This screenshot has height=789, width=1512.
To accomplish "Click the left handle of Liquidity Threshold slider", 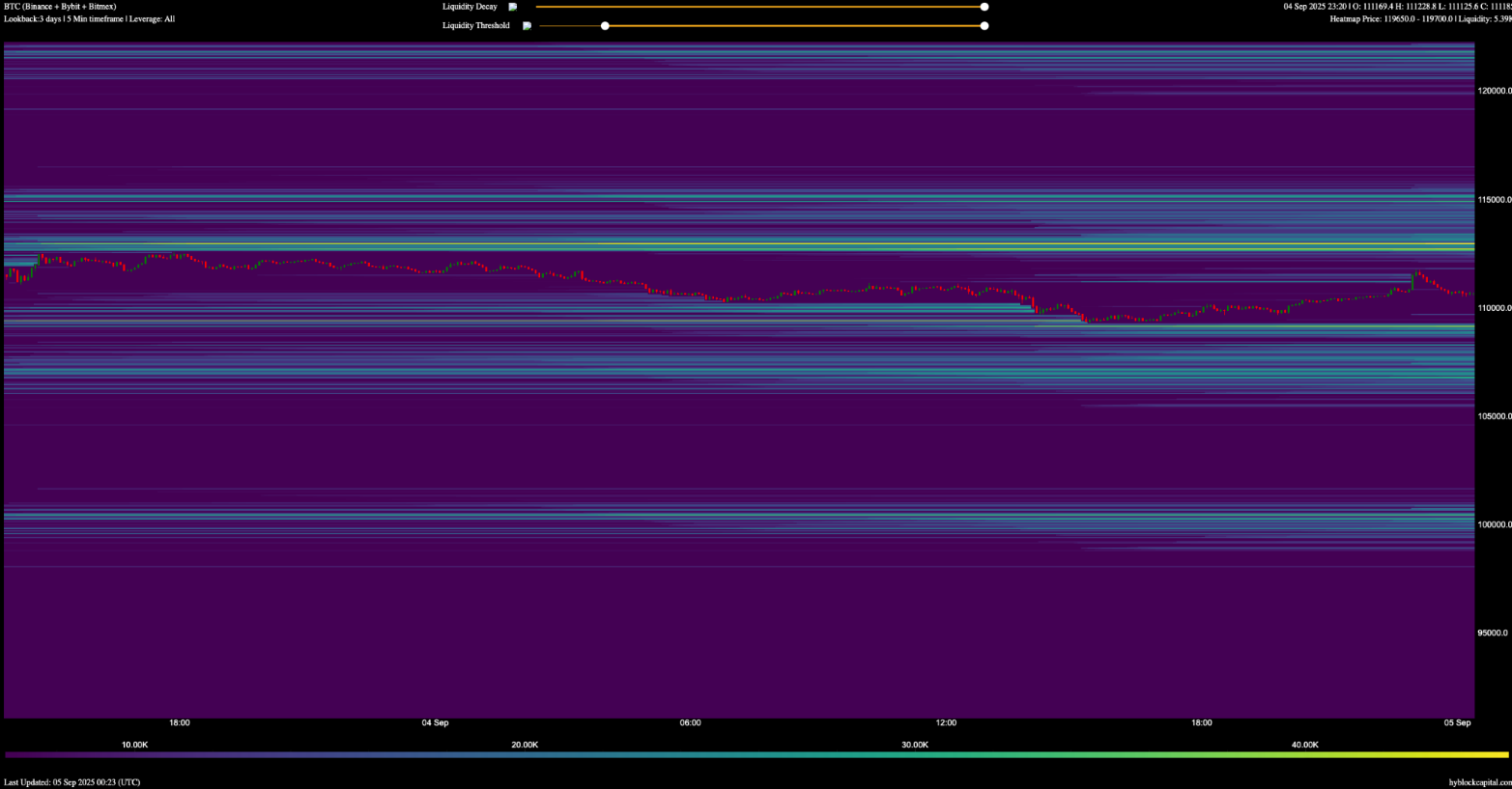I will pyautogui.click(x=605, y=26).
